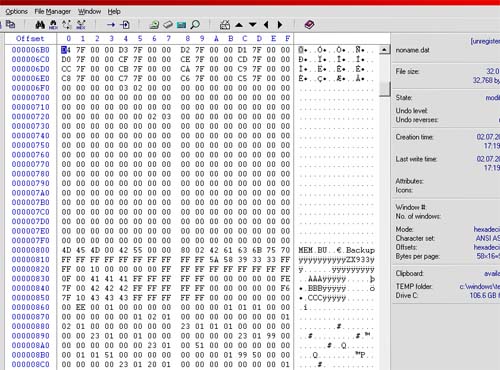Click the Go To Offset arrow icon
This screenshot has width=500, height=370.
(x=111, y=25)
